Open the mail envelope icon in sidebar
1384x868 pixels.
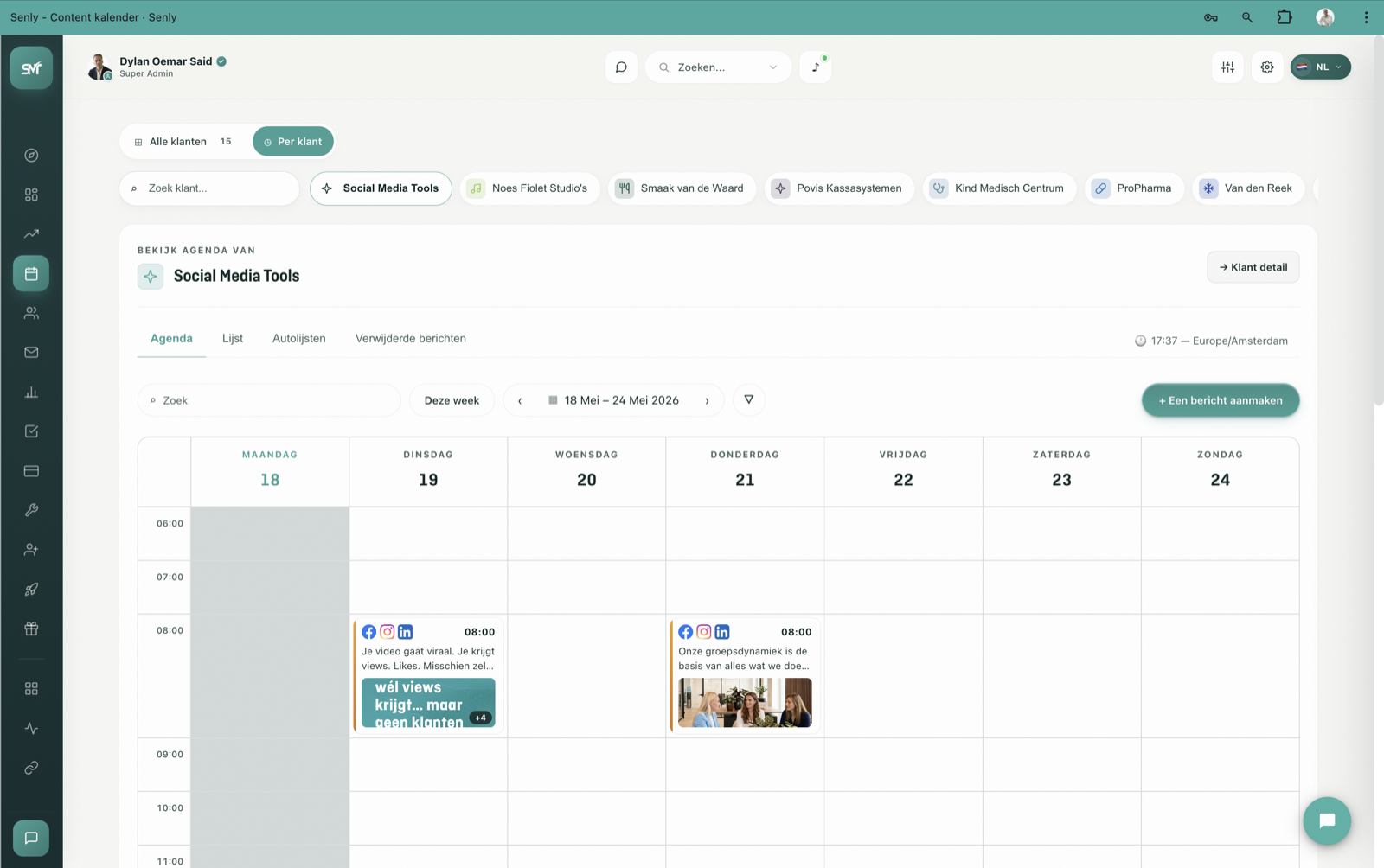point(31,353)
